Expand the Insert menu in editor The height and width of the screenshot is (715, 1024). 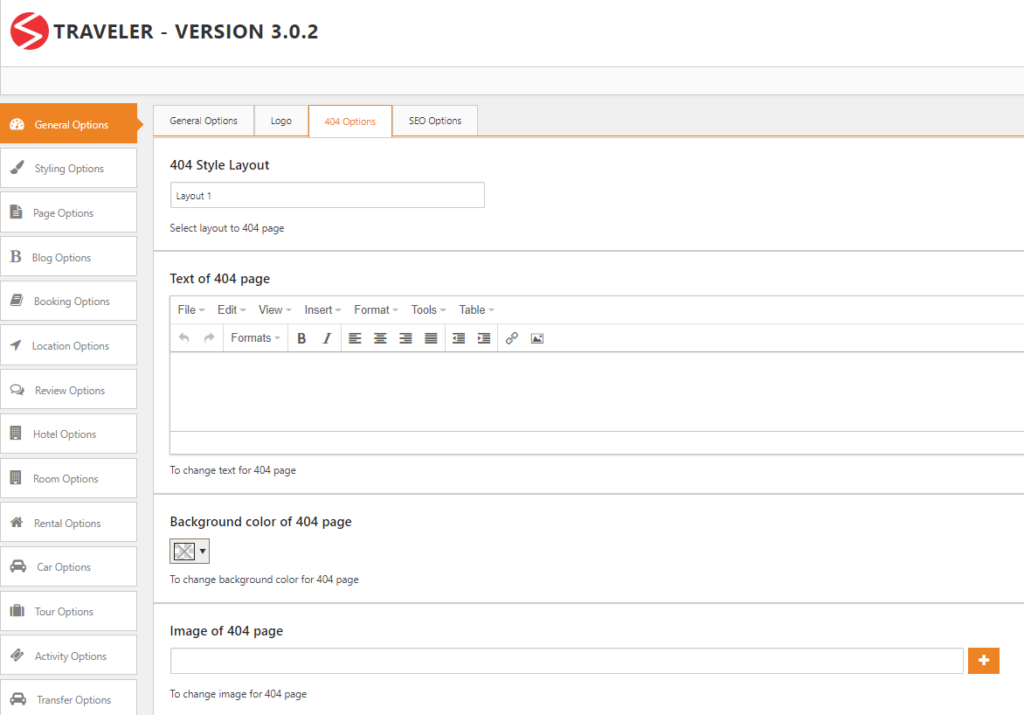coord(322,310)
